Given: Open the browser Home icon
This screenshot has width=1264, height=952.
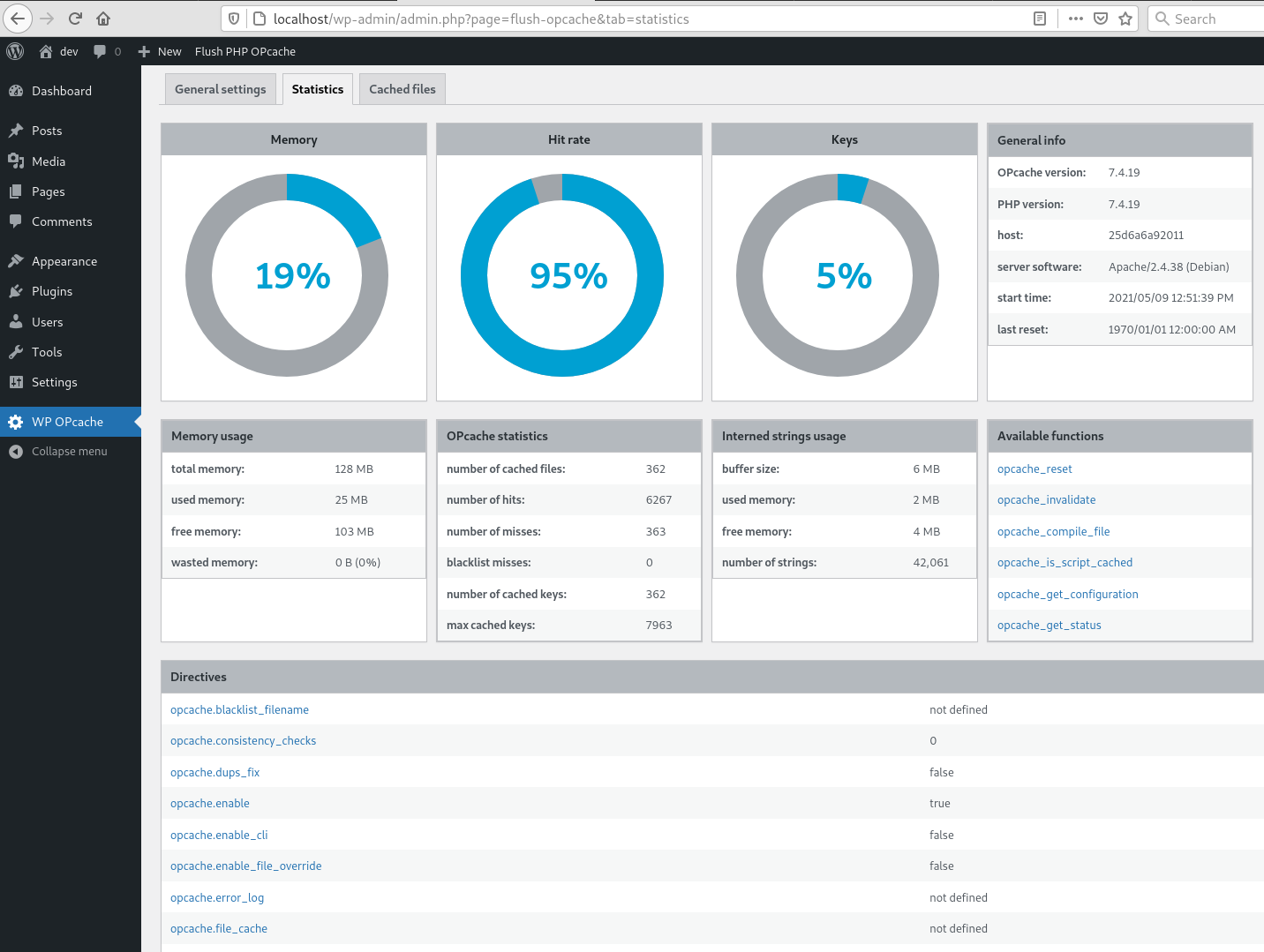Looking at the screenshot, I should (x=103, y=19).
